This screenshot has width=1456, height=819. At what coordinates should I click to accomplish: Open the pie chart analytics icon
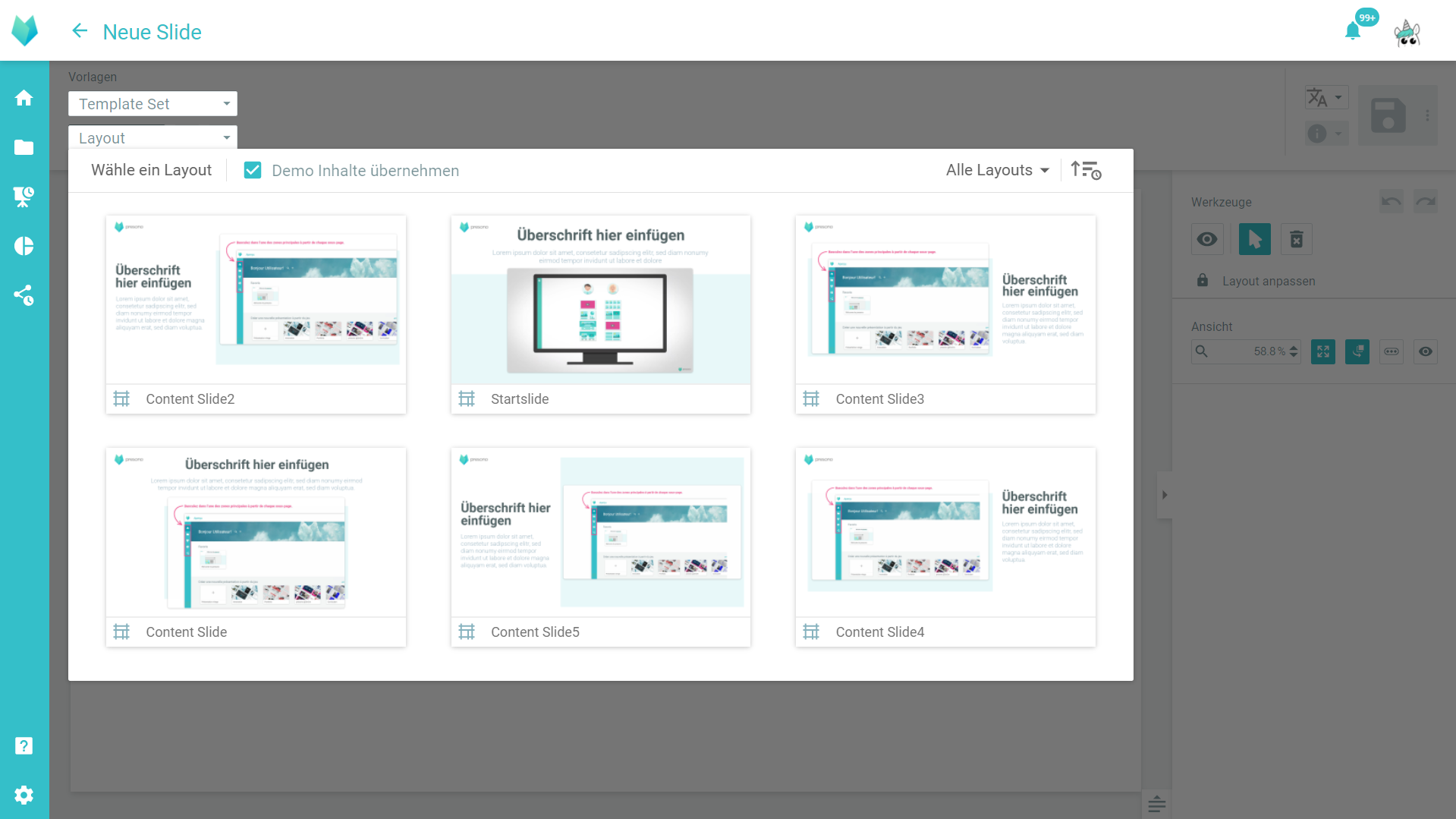(x=24, y=246)
